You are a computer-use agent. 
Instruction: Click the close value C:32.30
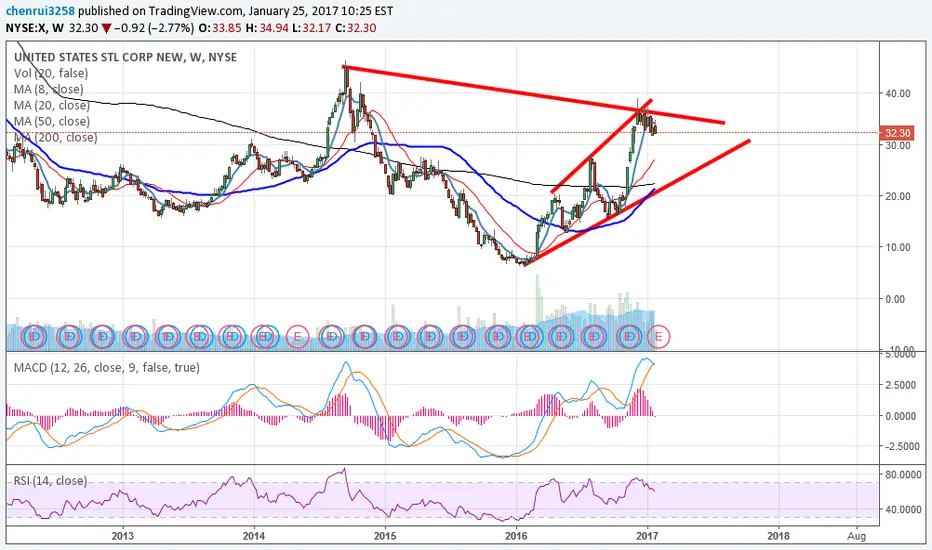[355, 28]
